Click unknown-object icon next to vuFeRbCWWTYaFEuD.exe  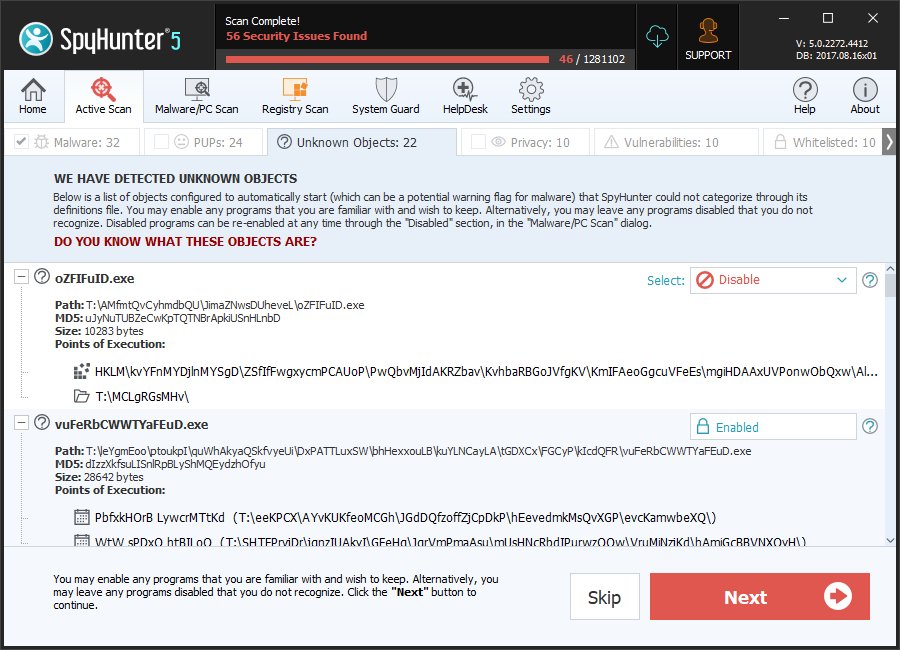point(42,423)
